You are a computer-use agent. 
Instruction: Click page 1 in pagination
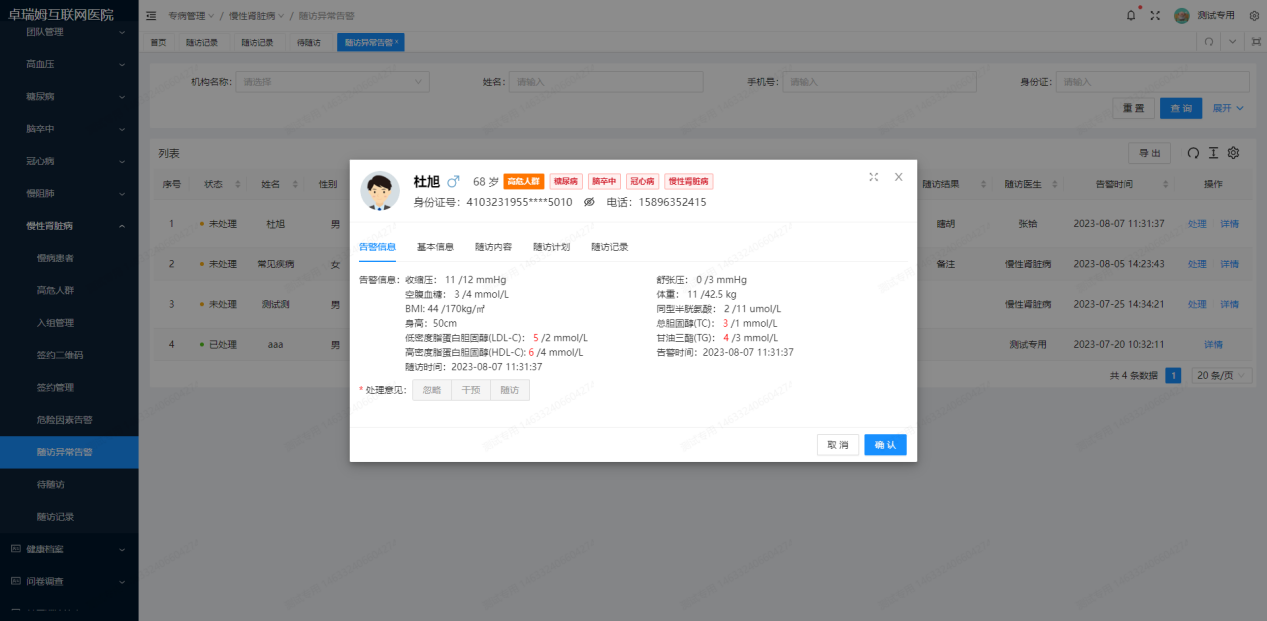[1172, 374]
